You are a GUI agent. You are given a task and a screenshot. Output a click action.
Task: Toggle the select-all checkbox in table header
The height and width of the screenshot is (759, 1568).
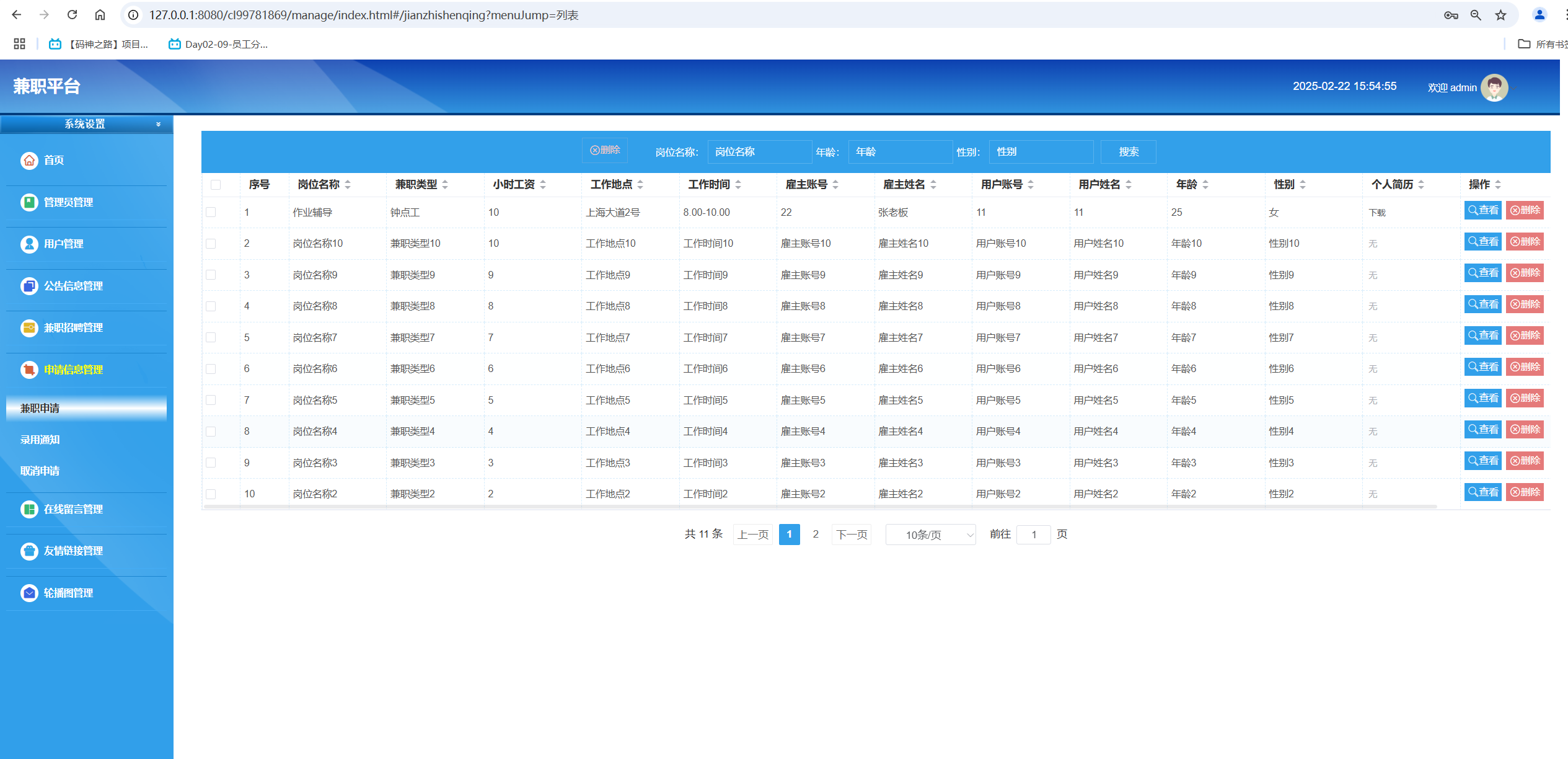[216, 185]
